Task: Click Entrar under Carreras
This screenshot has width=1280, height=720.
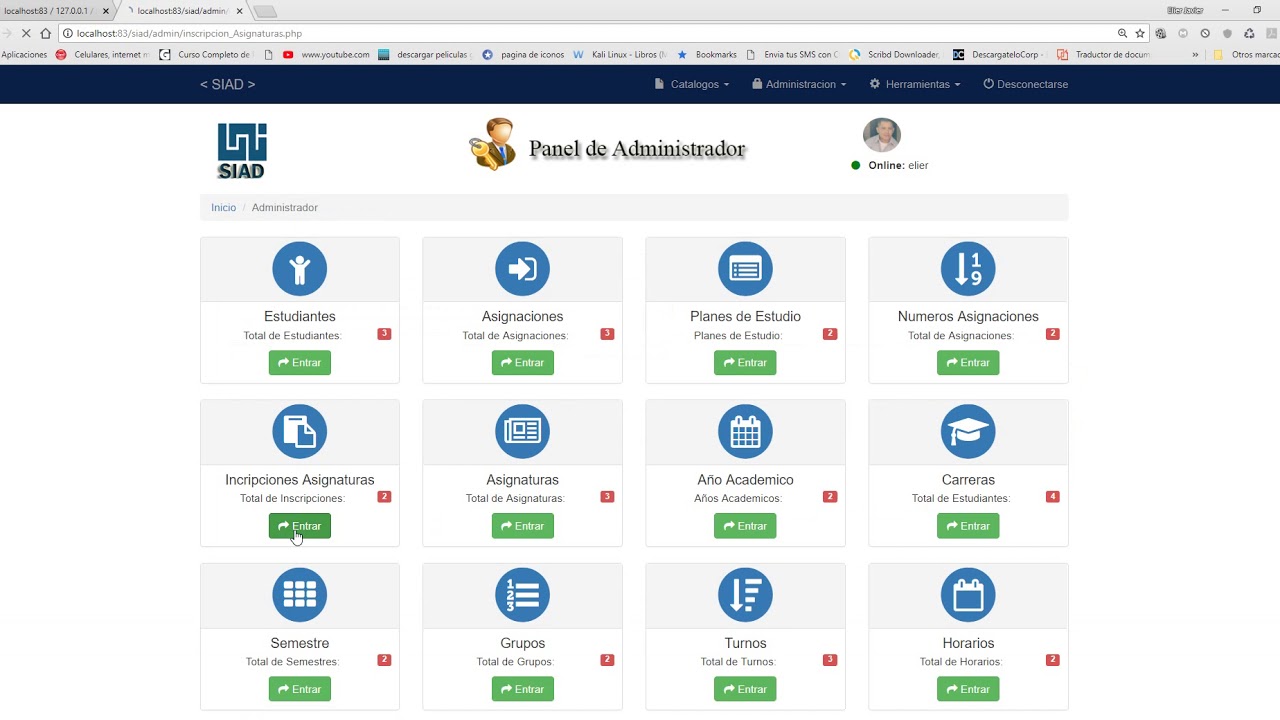Action: click(968, 526)
